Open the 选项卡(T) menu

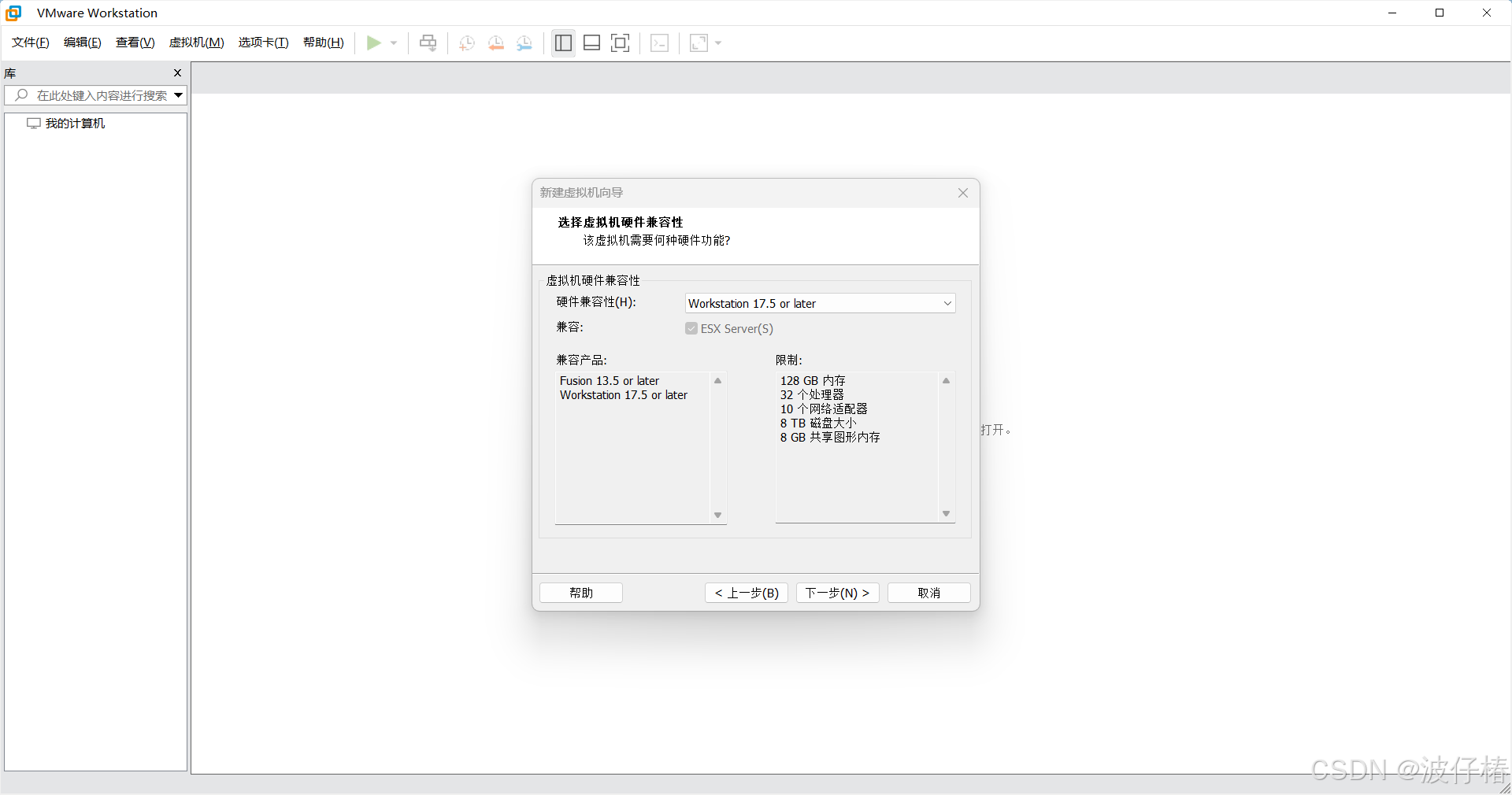point(264,43)
